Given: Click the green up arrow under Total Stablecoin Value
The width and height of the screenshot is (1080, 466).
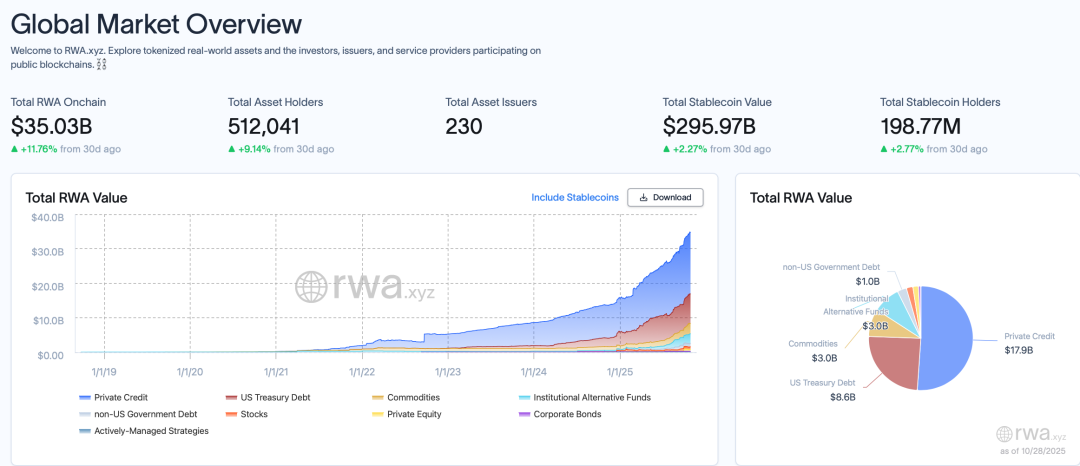Looking at the screenshot, I should point(667,149).
